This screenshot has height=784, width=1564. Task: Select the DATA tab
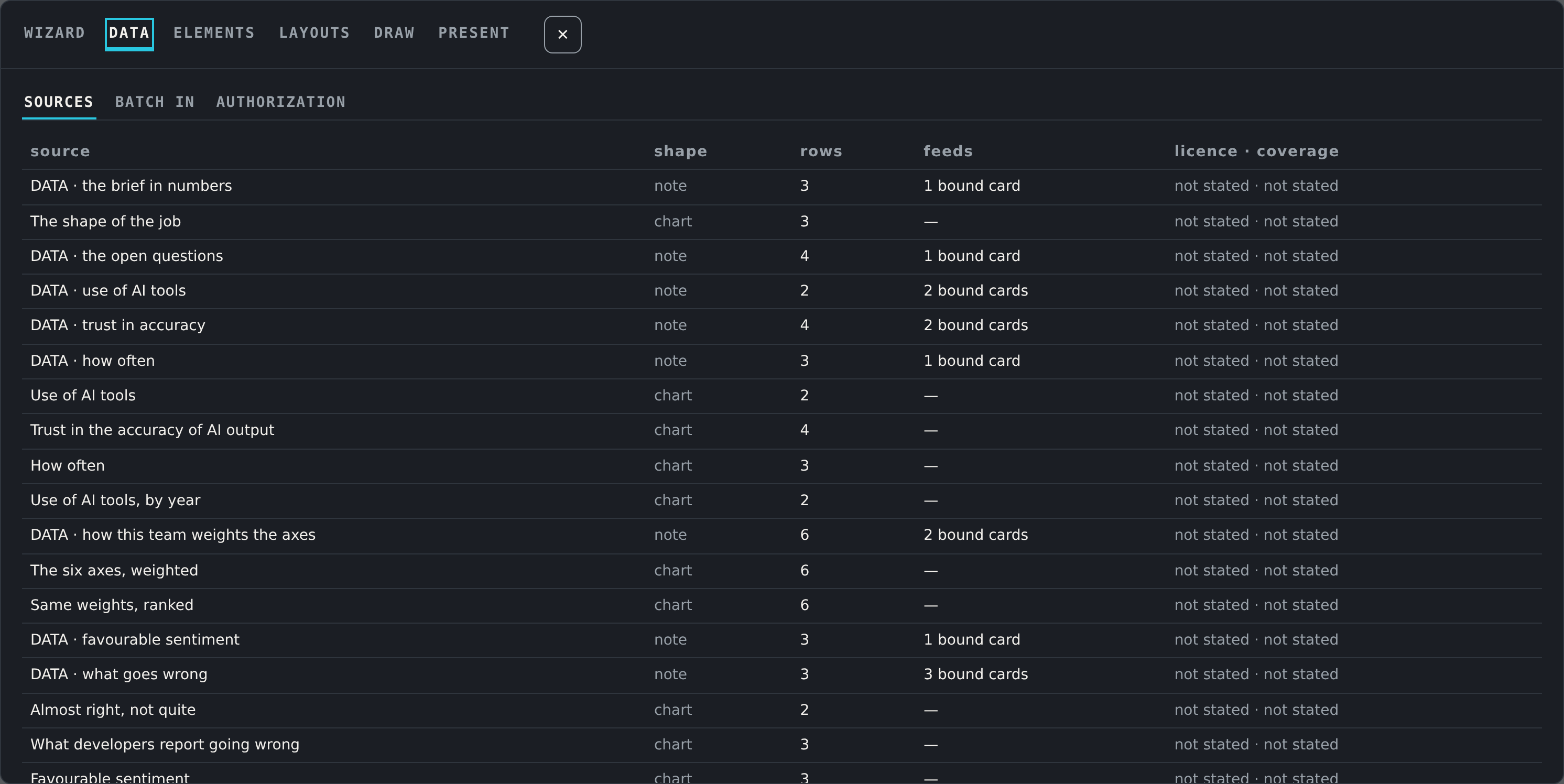coord(129,34)
